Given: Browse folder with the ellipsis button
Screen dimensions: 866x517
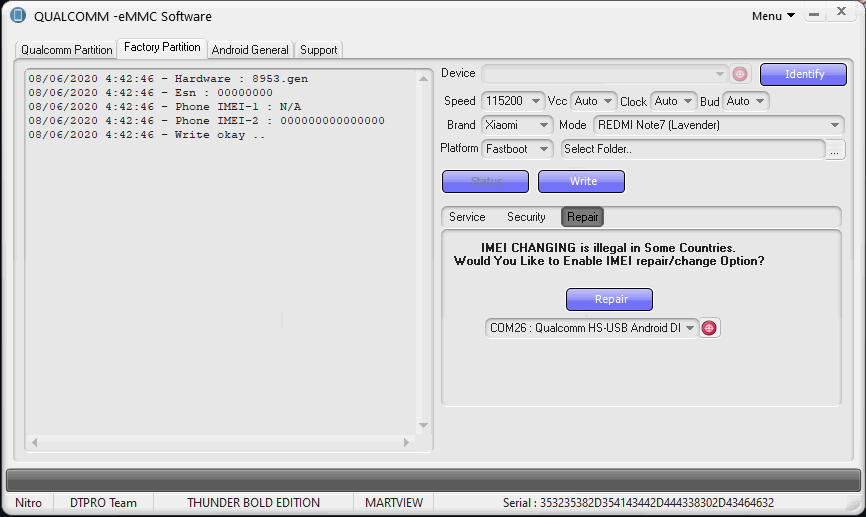Looking at the screenshot, I should point(835,149).
